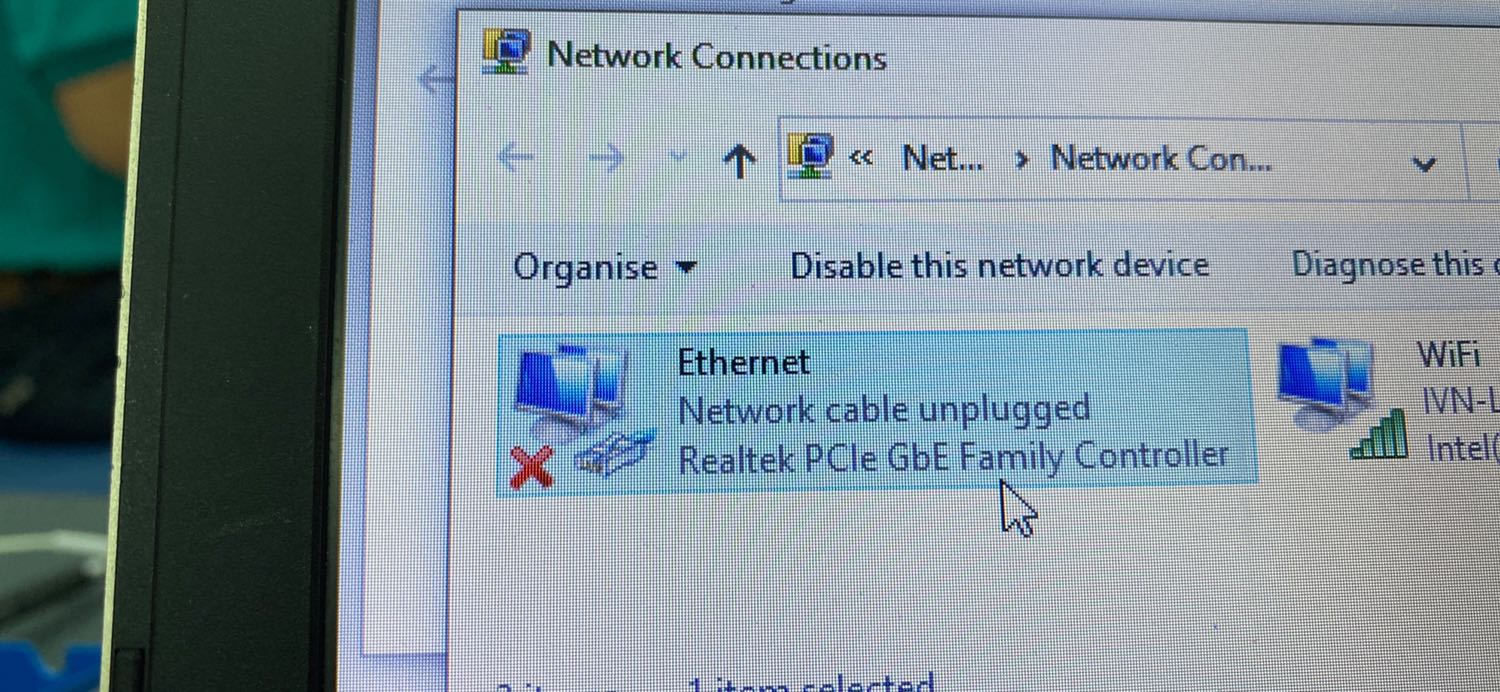Go forward with the right arrow button
The height and width of the screenshot is (692, 1500).
pyautogui.click(x=606, y=158)
